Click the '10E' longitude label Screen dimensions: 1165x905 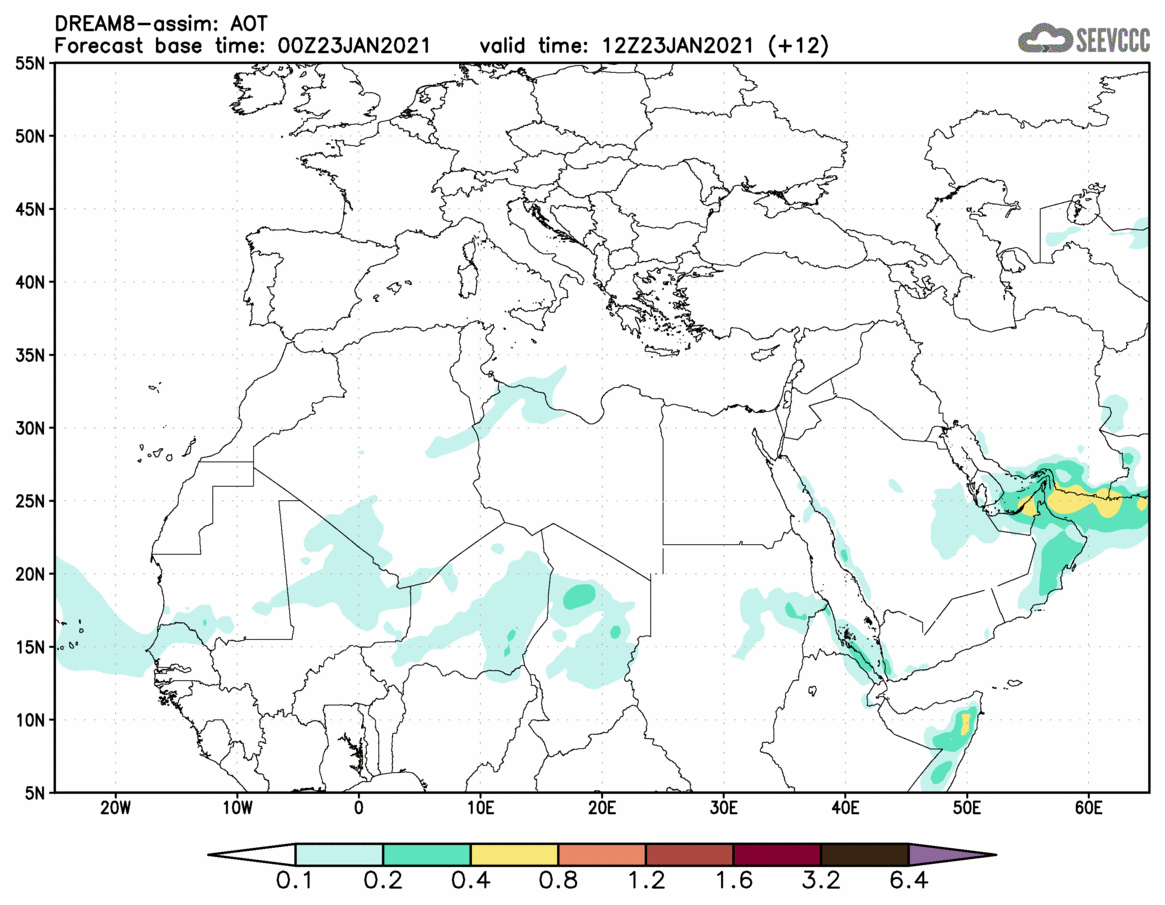click(480, 808)
